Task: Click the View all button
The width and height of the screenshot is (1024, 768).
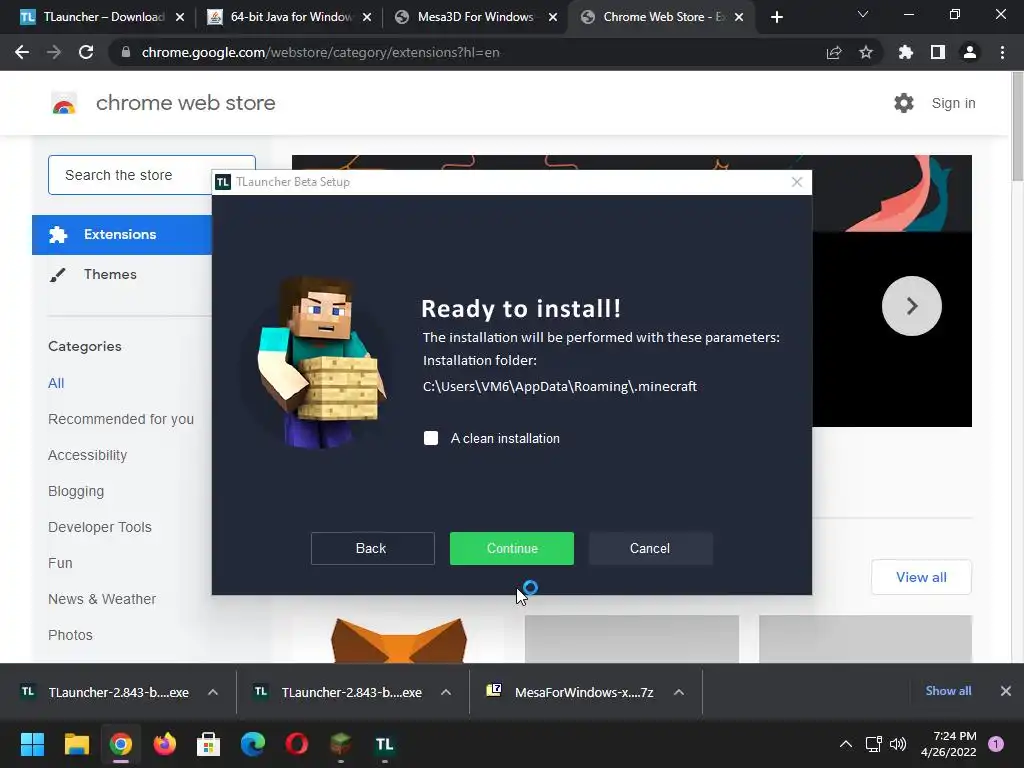Action: (x=921, y=577)
